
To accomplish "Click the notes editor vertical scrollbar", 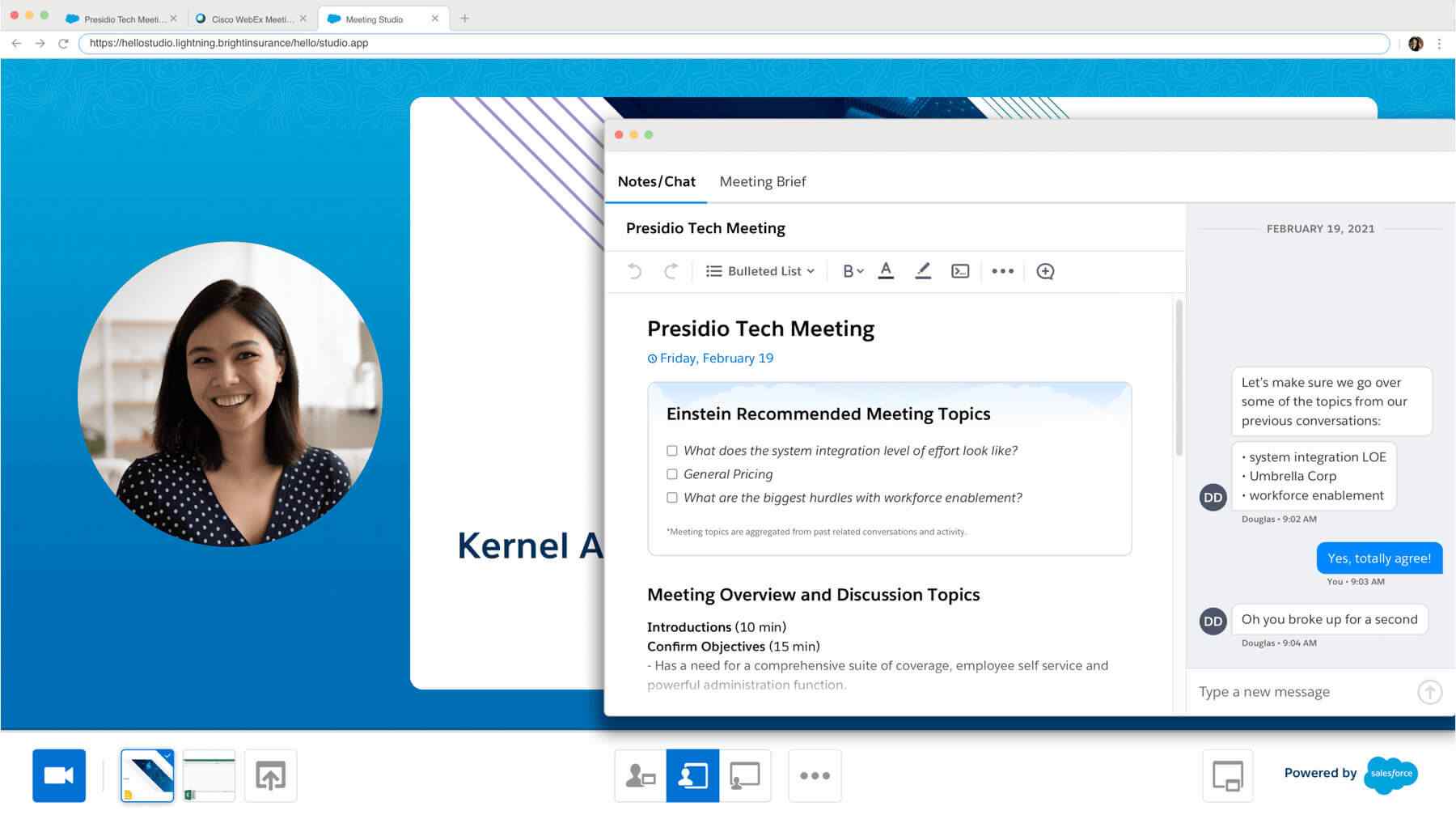I will click(x=1179, y=377).
